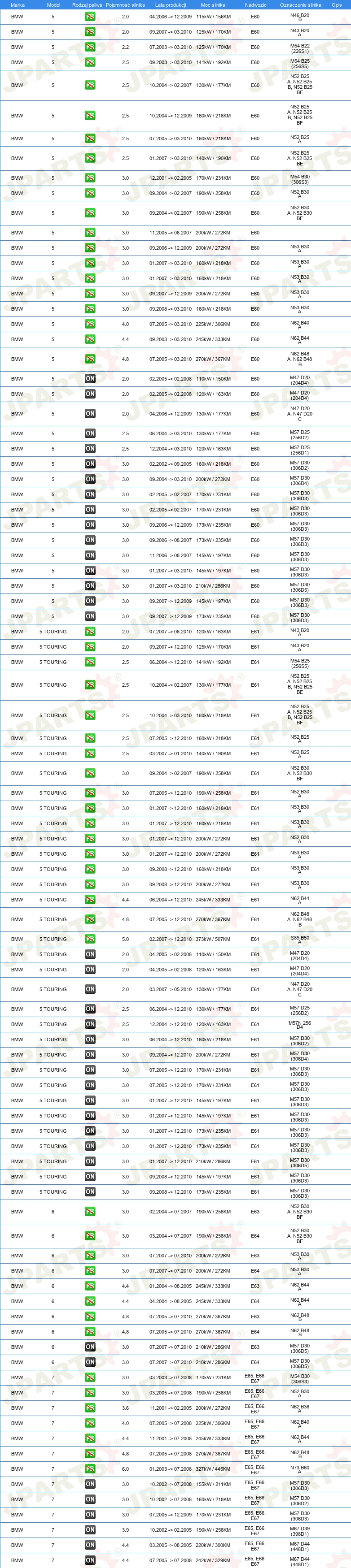The height and width of the screenshot is (1568, 351).
Task: Click the 03.2007 -> 05.2010 production date cell
Action: [171, 989]
